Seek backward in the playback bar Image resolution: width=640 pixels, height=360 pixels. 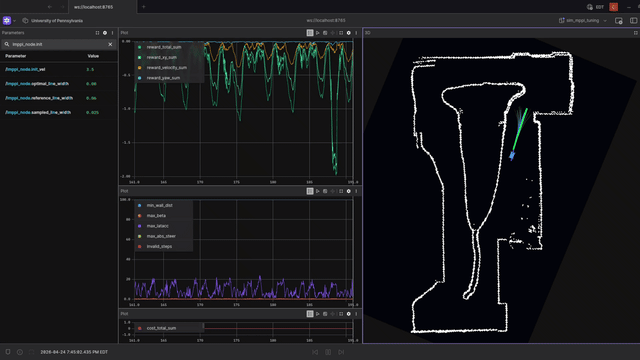(x=315, y=352)
